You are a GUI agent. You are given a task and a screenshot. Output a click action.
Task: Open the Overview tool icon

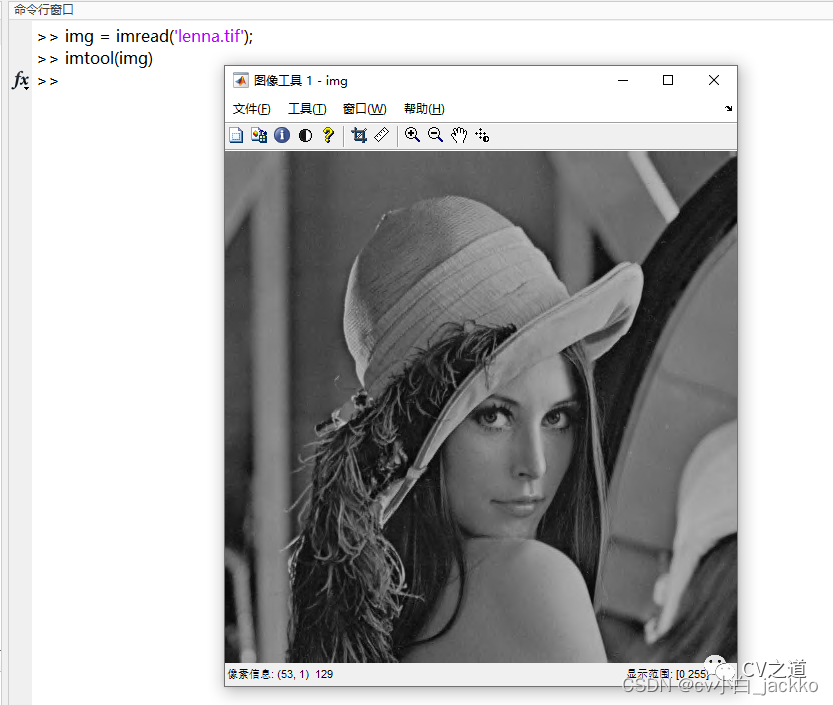[236, 135]
